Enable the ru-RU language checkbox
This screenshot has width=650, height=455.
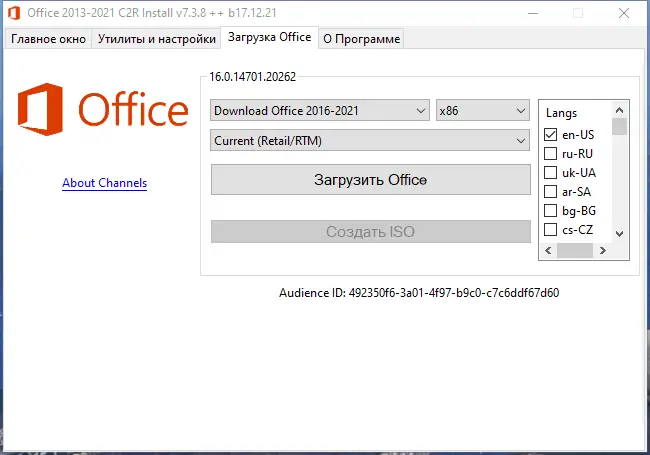tap(550, 154)
